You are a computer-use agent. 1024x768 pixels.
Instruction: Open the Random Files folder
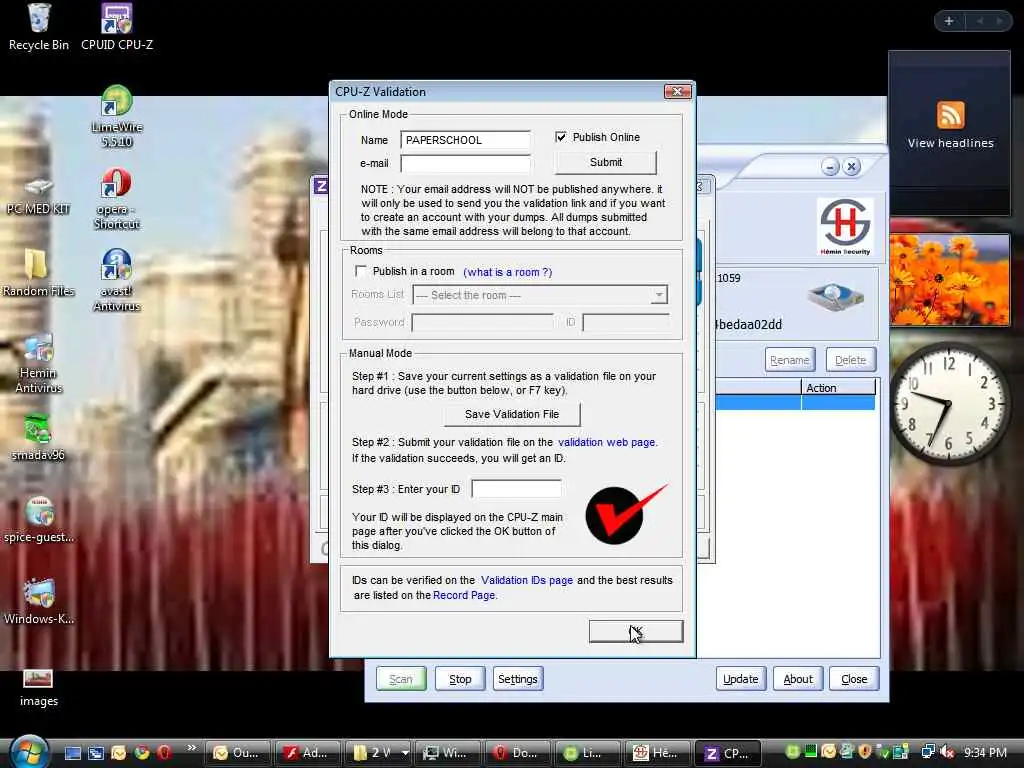click(x=39, y=273)
